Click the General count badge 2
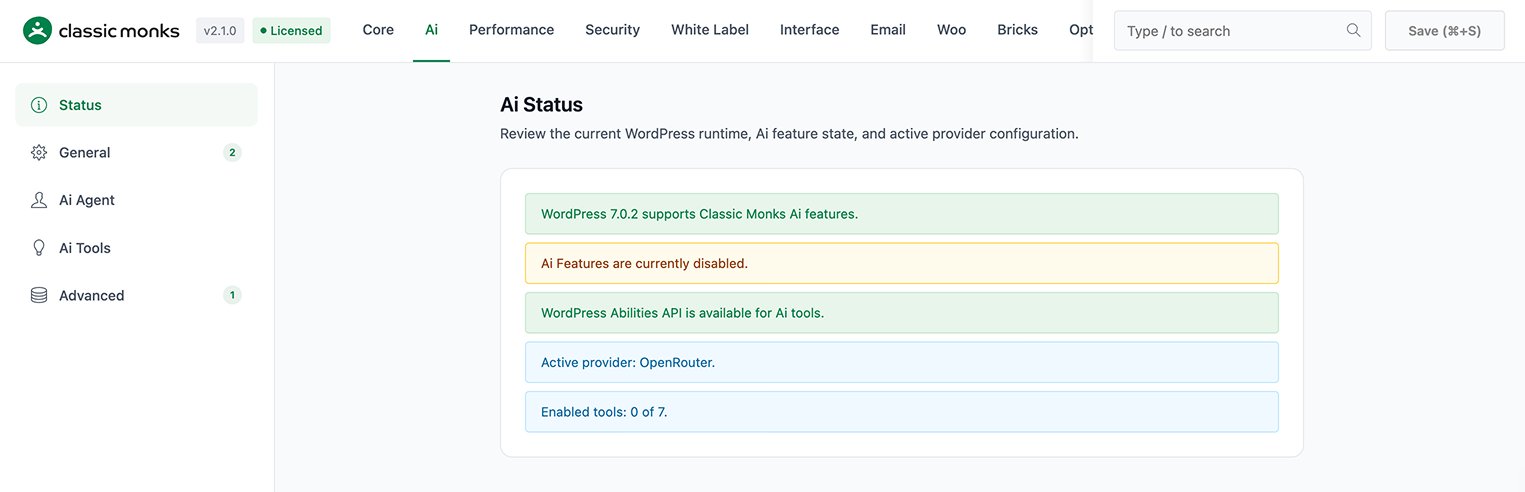Viewport: 1525px width, 492px height. (x=232, y=153)
